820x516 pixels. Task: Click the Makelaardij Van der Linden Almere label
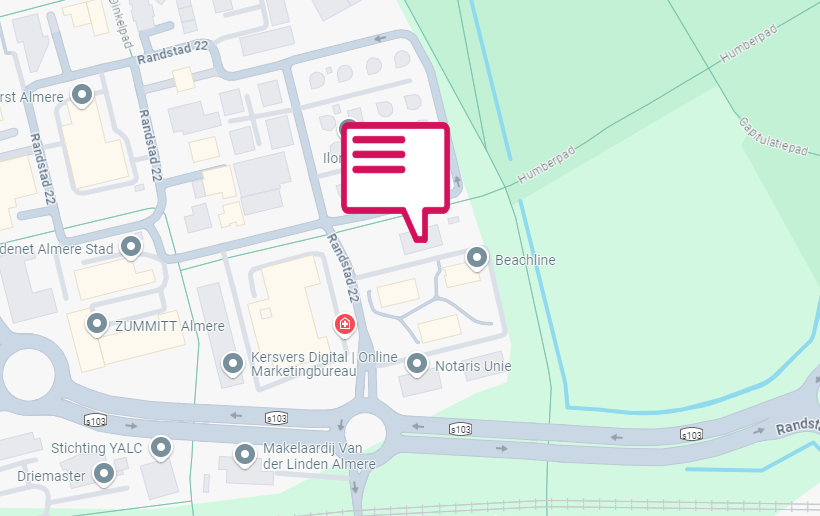click(x=320, y=456)
